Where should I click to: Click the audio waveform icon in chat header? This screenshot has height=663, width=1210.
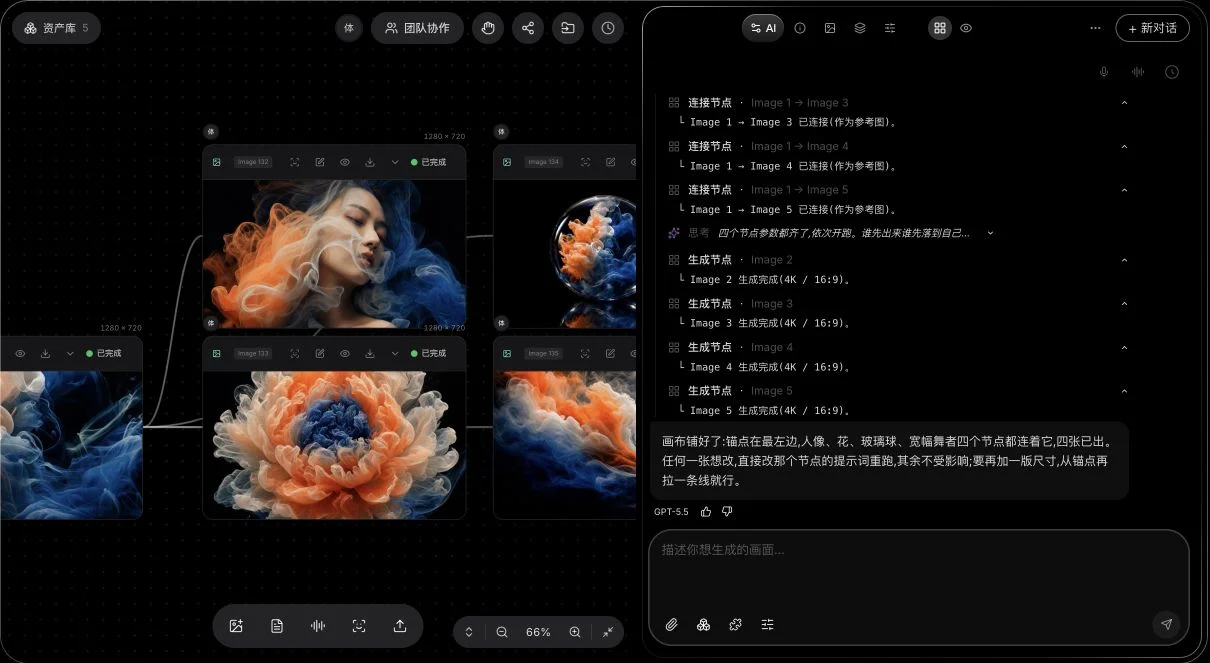tap(1138, 72)
